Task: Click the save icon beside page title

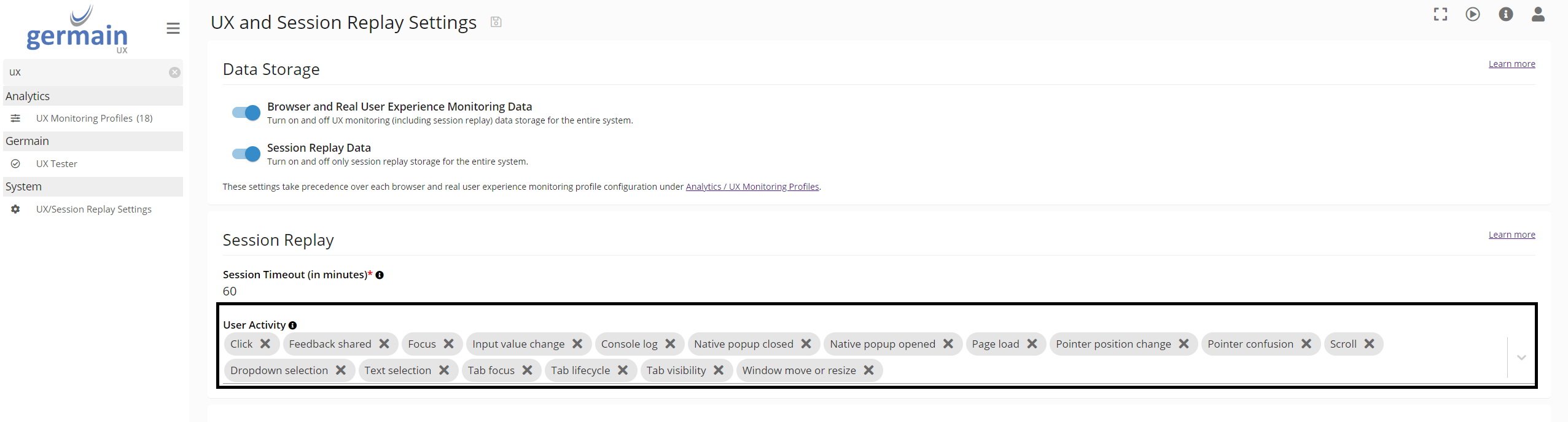Action: point(496,22)
